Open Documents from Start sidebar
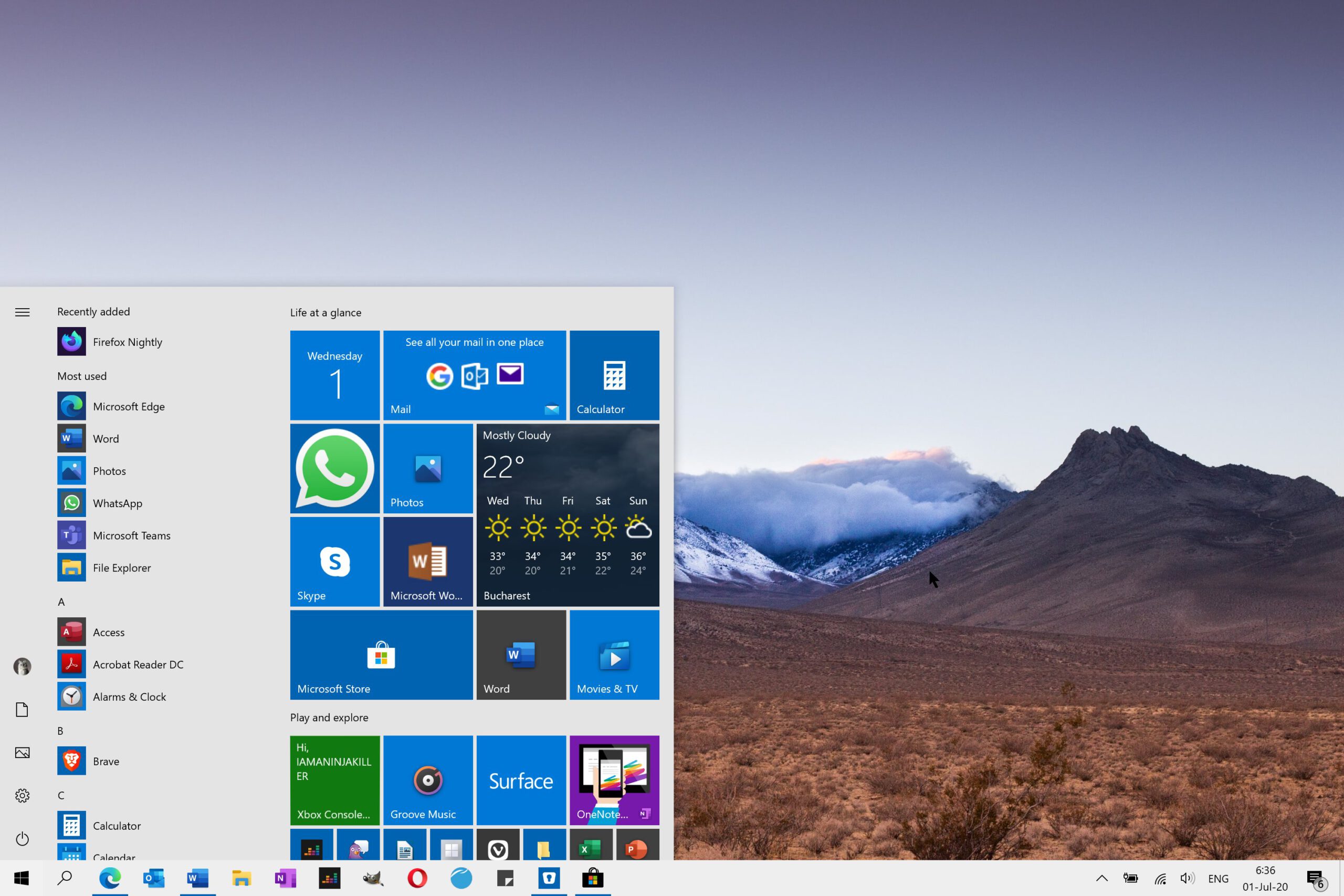1344x896 pixels. [x=22, y=710]
